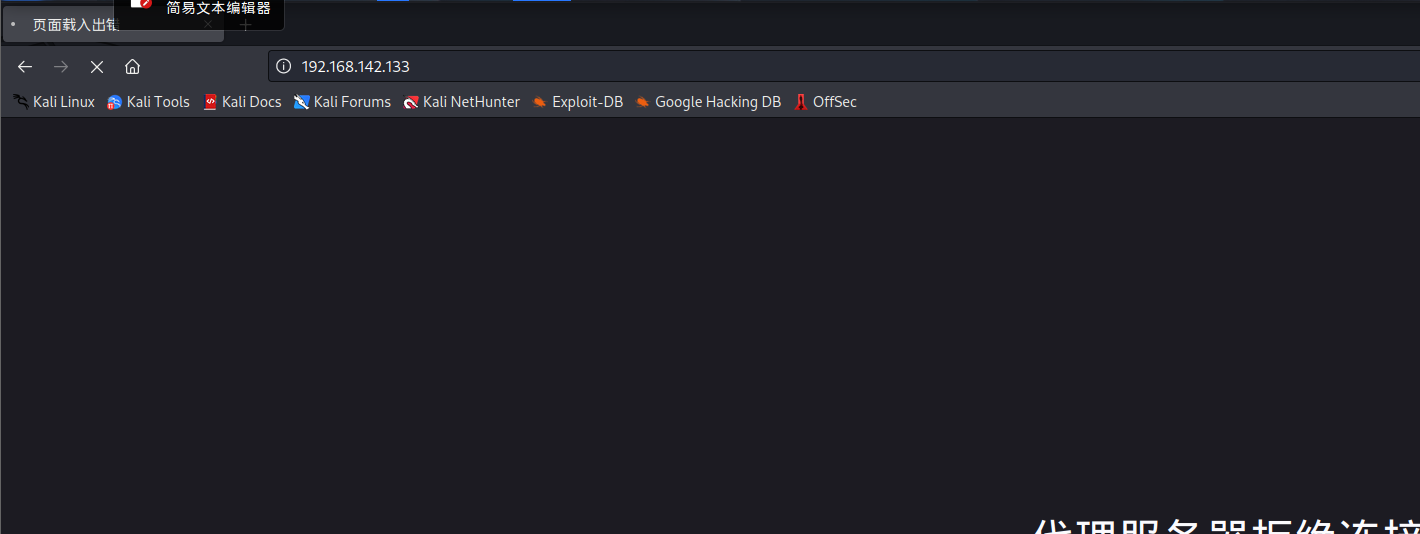
Task: Open the Kali Forums bookmark
Action: (342, 102)
